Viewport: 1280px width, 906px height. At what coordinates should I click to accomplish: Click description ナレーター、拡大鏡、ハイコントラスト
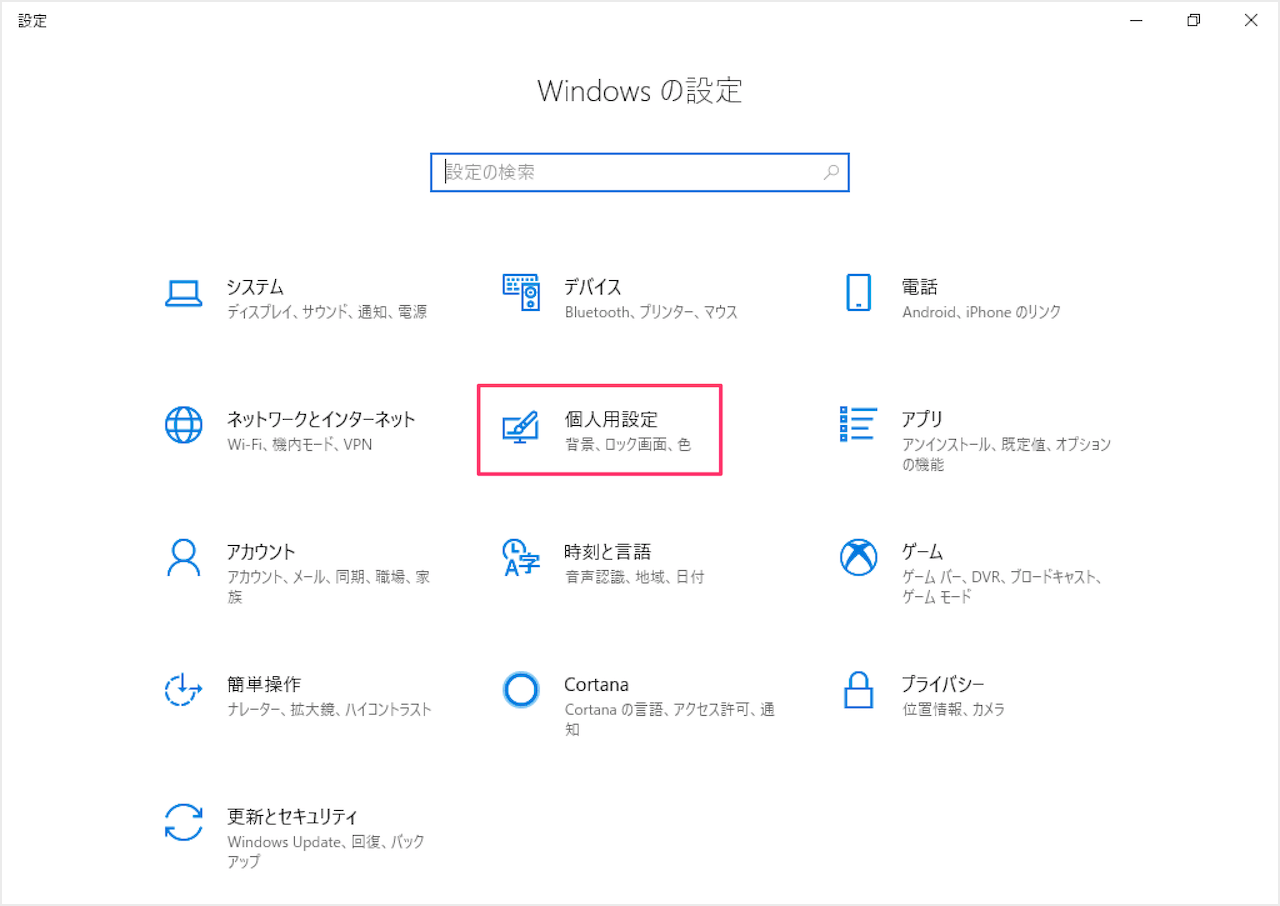coord(329,709)
